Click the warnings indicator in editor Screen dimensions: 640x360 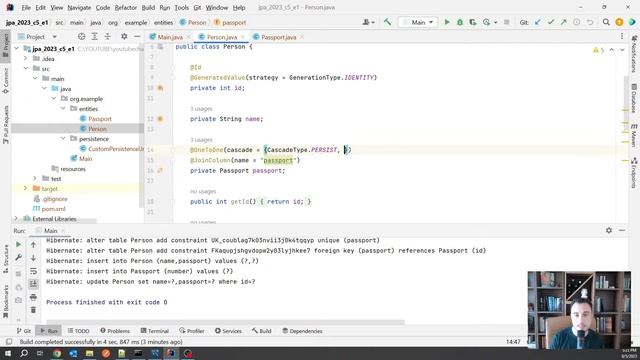[x=599, y=50]
